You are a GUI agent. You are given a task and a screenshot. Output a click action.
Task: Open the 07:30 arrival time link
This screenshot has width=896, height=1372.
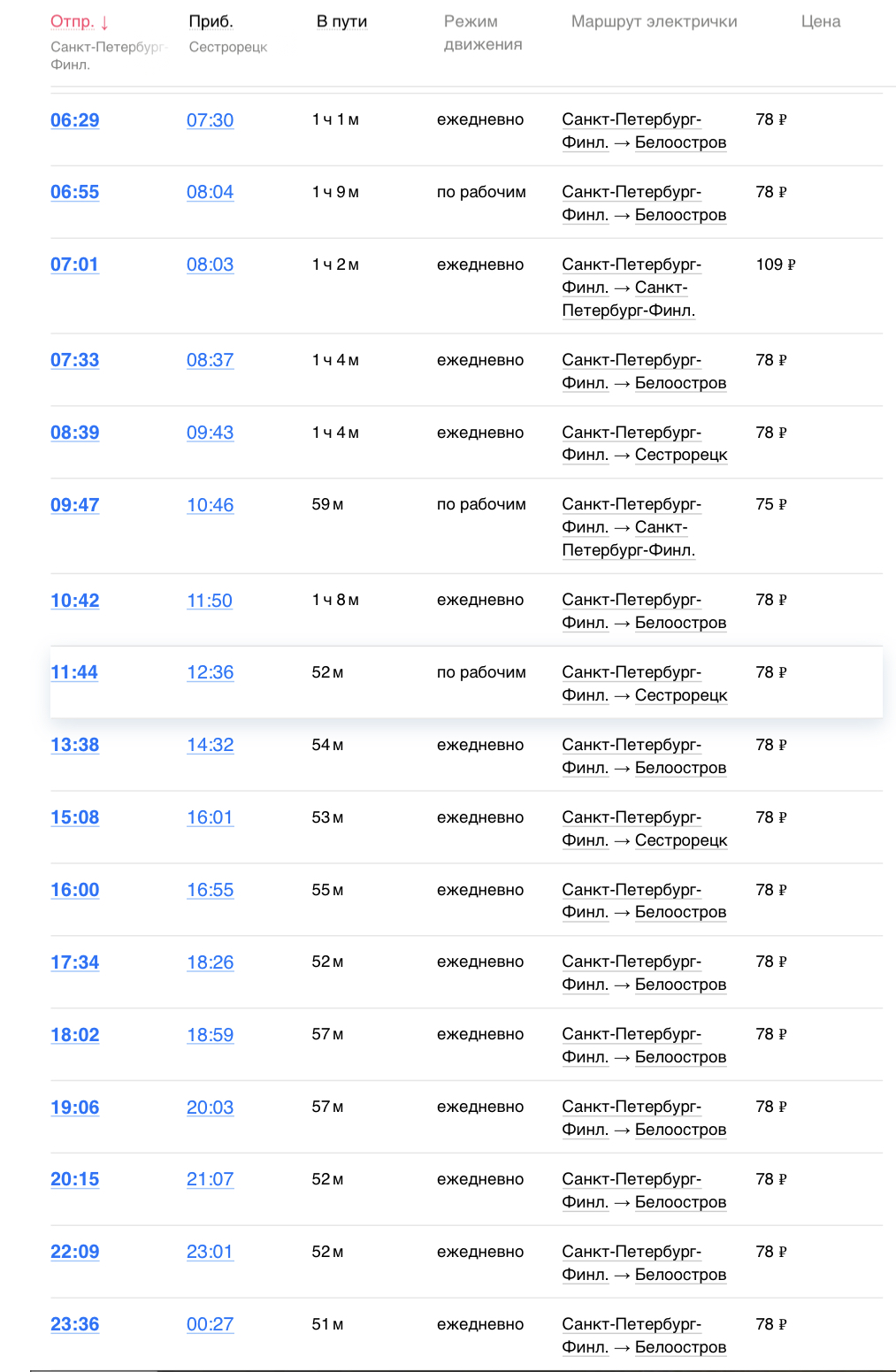210,120
